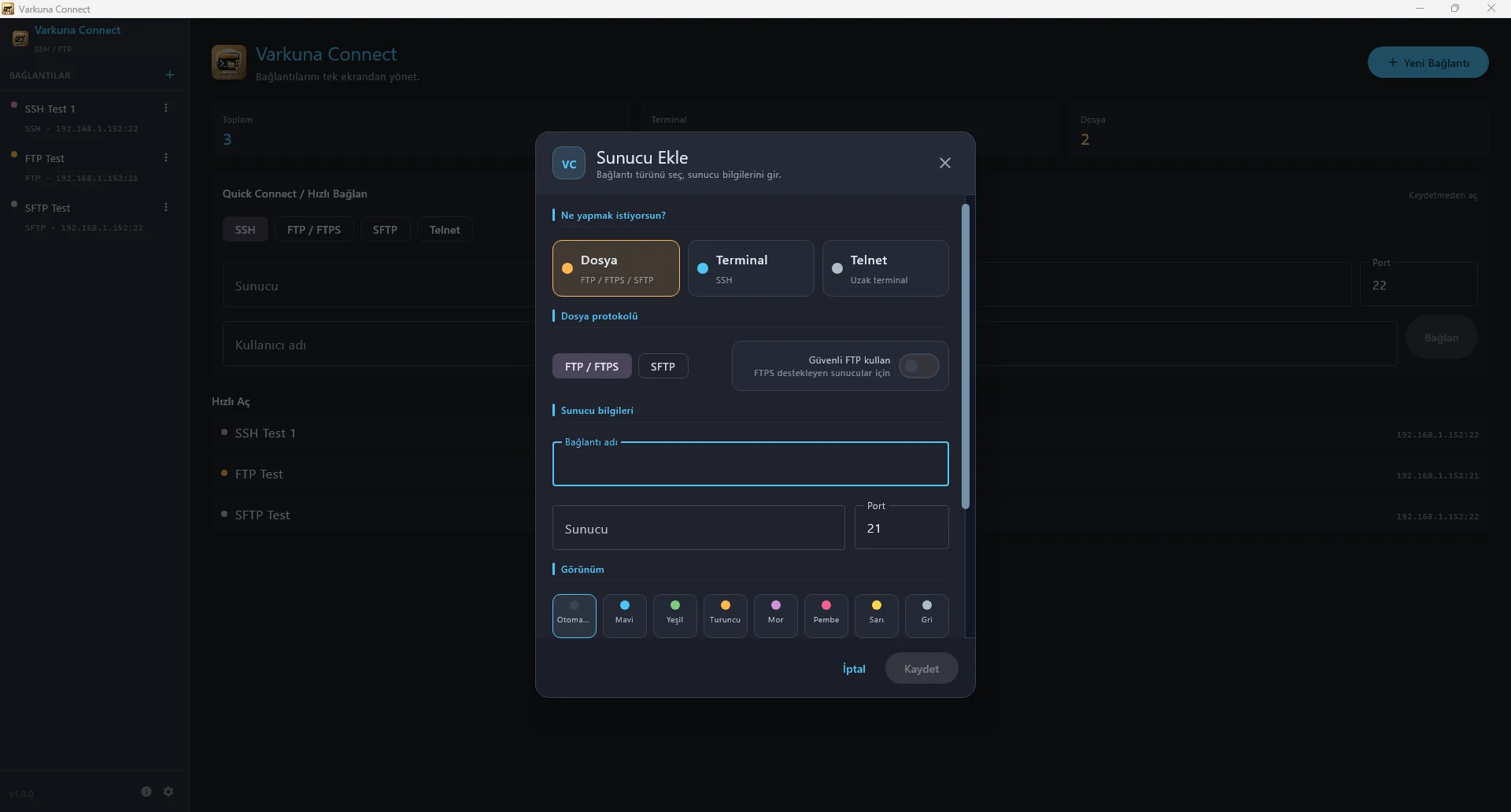Select Yeşil color swatch
The image size is (1511, 812).
(x=674, y=615)
